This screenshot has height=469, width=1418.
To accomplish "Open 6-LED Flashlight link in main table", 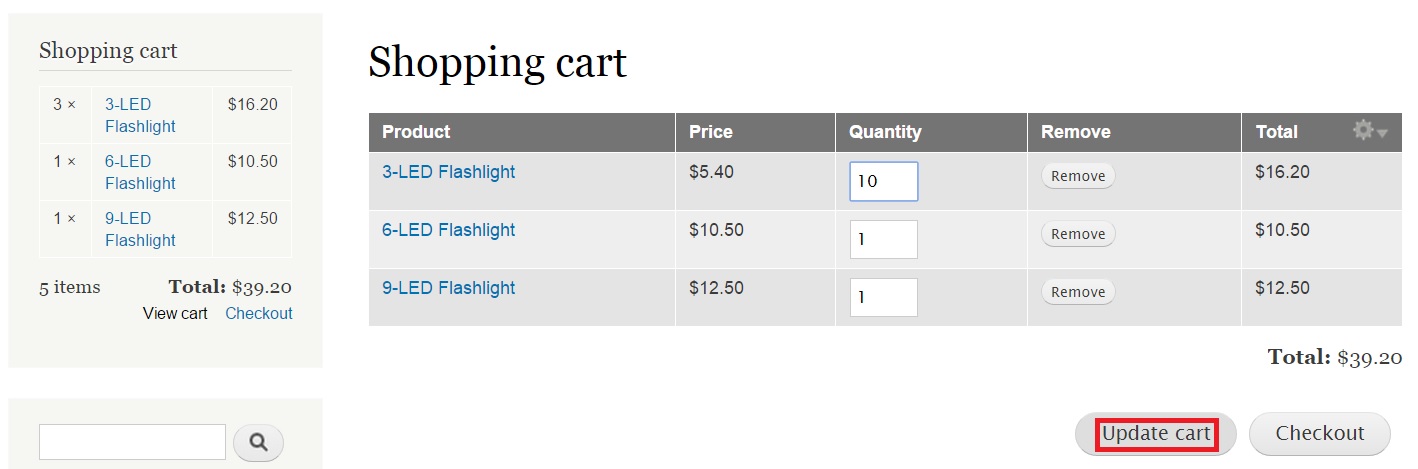I will [x=449, y=230].
